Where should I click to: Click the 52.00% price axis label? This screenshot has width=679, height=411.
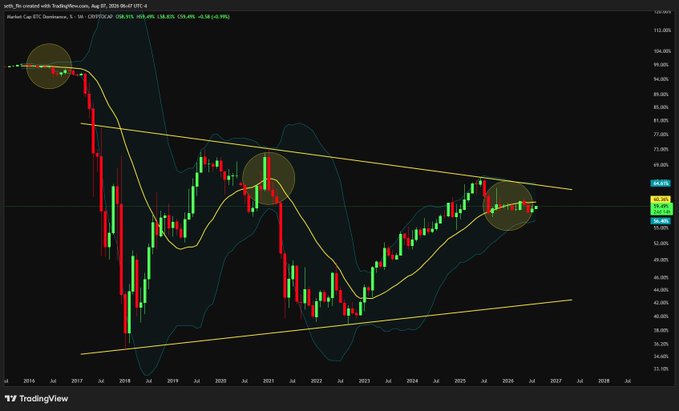[x=663, y=243]
